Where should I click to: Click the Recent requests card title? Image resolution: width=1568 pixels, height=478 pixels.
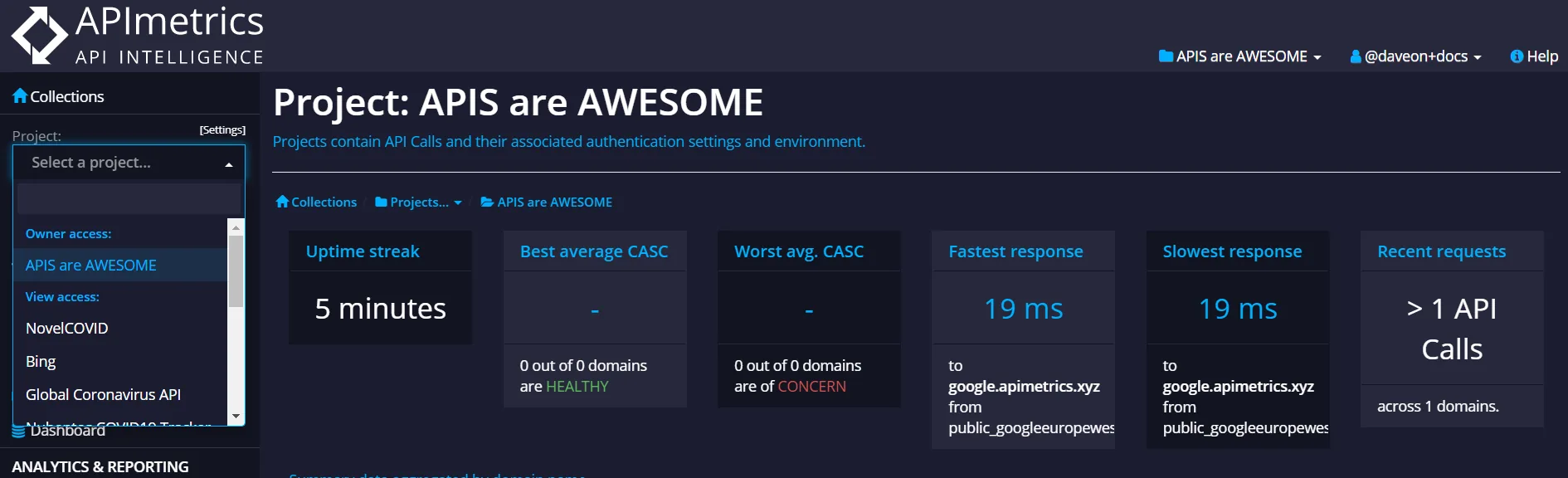(1441, 251)
